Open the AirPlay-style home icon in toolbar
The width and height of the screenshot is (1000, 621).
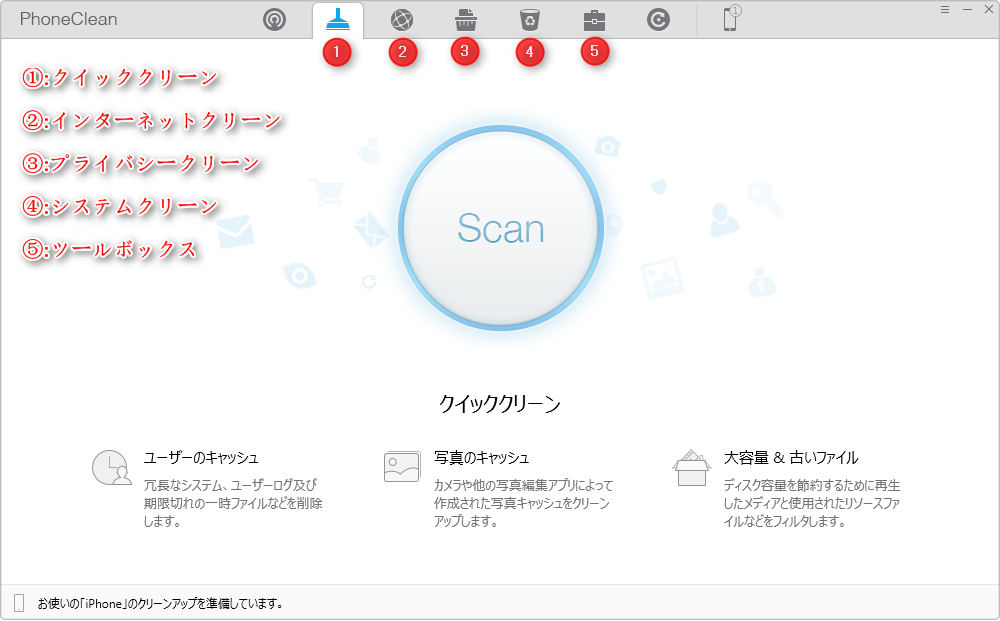pyautogui.click(x=274, y=20)
